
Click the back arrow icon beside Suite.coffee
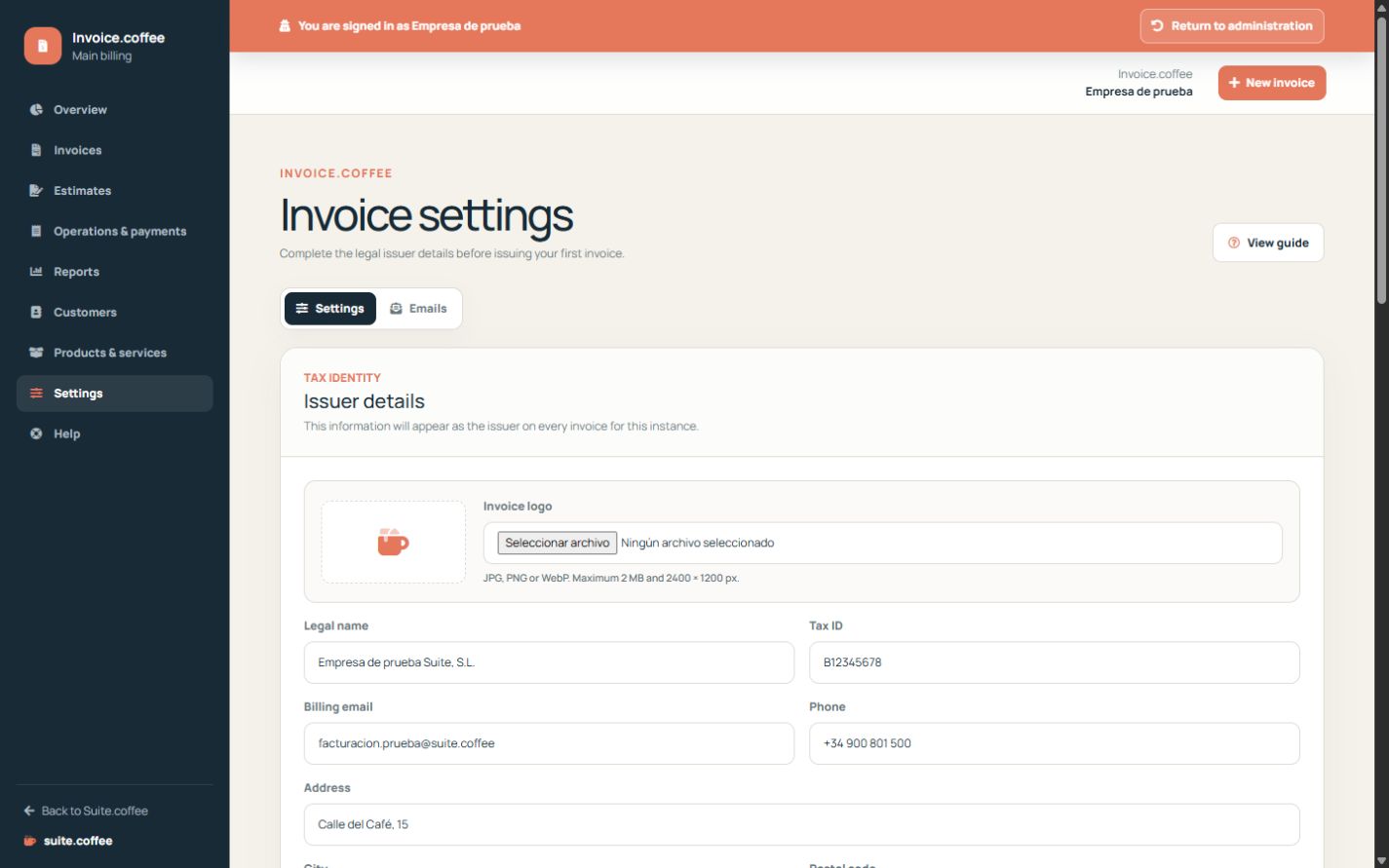click(x=29, y=811)
